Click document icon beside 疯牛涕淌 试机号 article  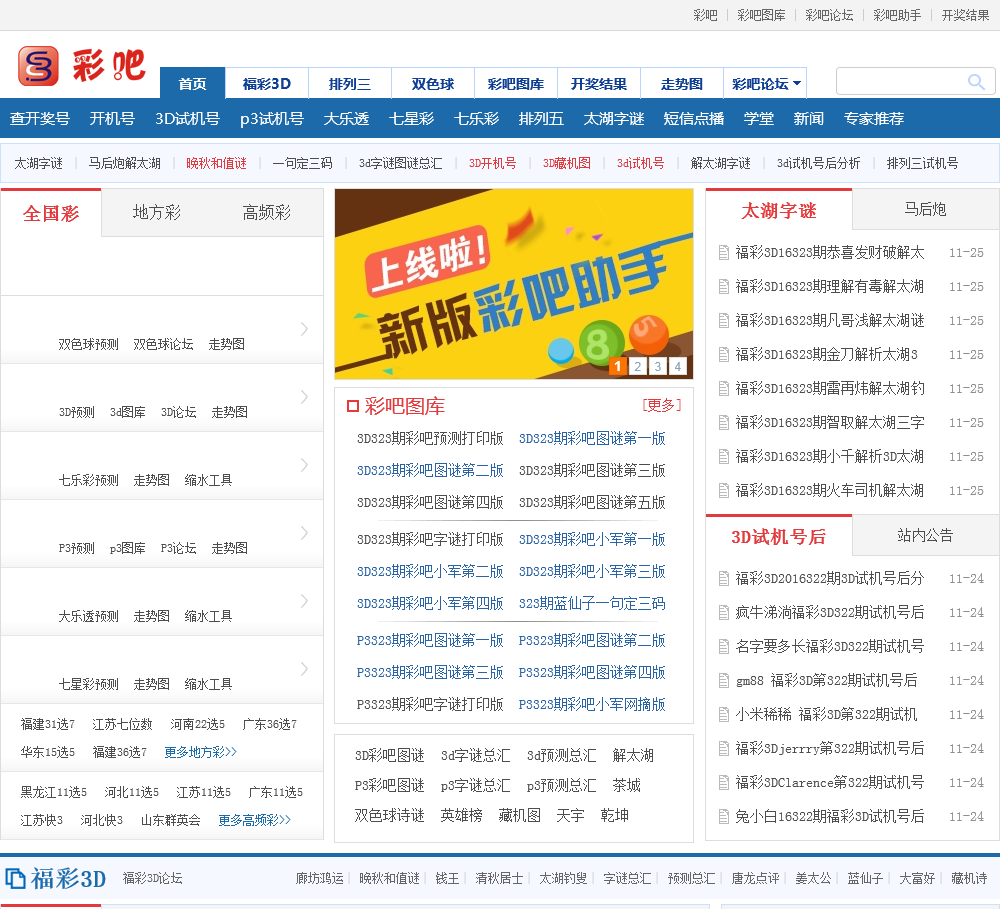(x=724, y=613)
